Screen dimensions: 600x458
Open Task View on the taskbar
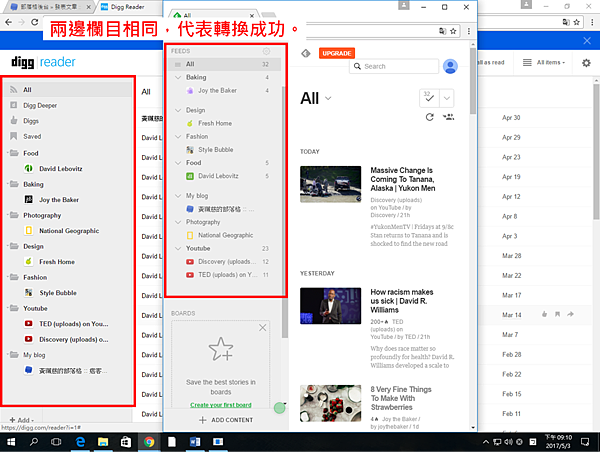(56, 442)
